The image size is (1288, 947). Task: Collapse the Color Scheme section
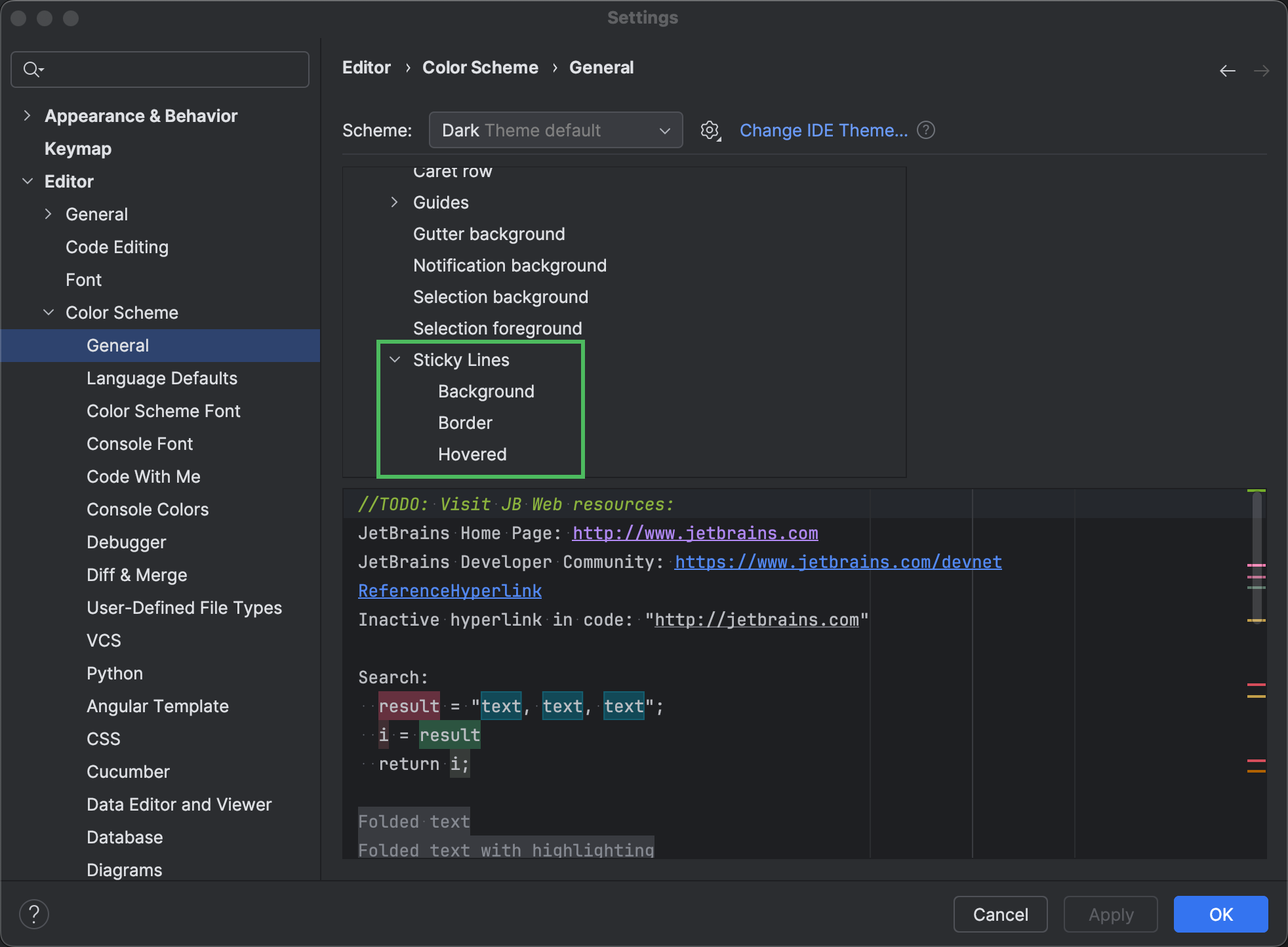(49, 312)
